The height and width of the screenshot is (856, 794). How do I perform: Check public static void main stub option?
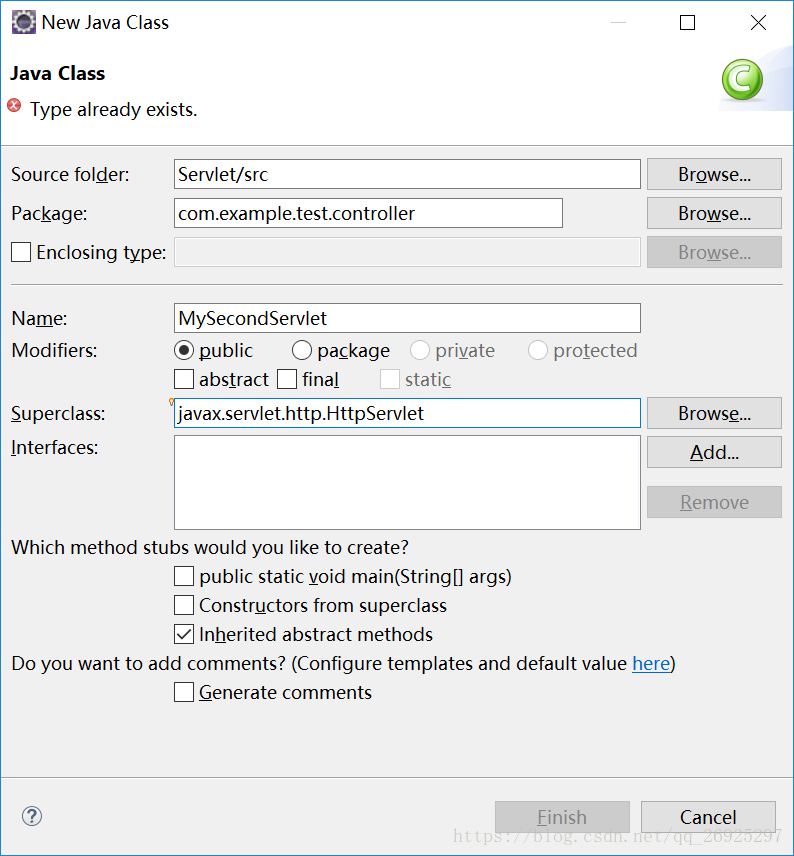pyautogui.click(x=184, y=576)
